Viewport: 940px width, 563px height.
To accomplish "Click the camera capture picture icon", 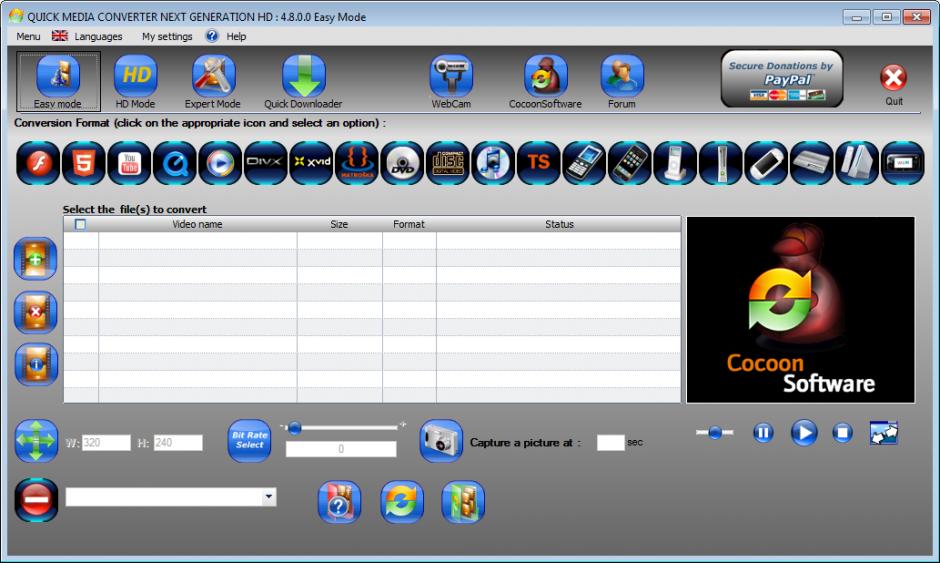I will point(441,441).
